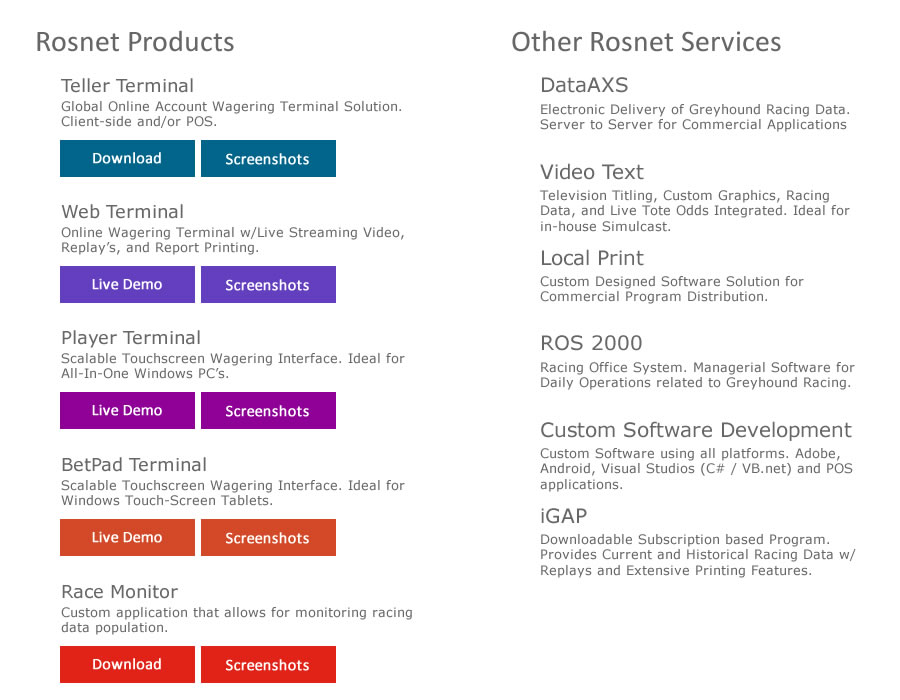Click the Video Text service heading
This screenshot has width=900, height=700.
(x=592, y=172)
